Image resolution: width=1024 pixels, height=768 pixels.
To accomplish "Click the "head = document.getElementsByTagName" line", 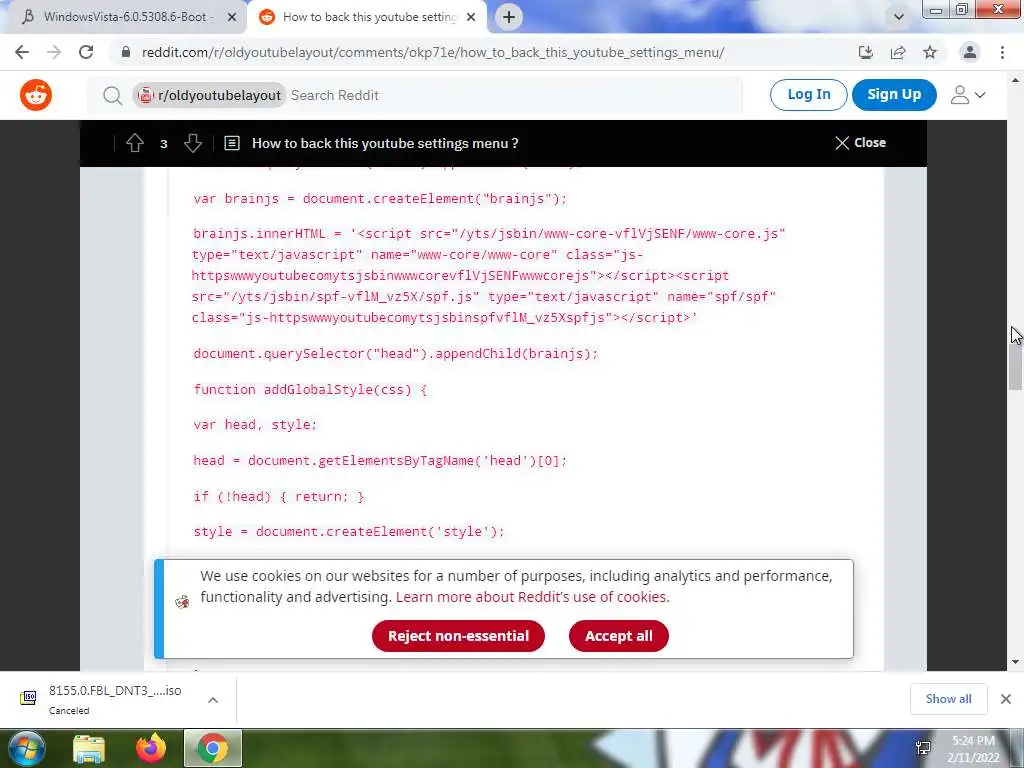I will [x=380, y=460].
